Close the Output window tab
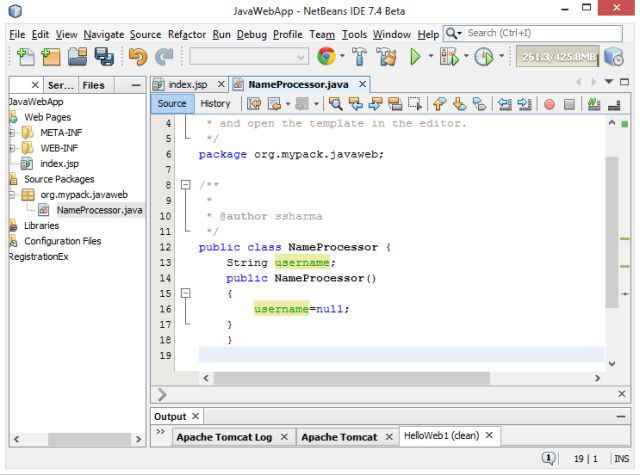640x475 pixels. (x=196, y=416)
